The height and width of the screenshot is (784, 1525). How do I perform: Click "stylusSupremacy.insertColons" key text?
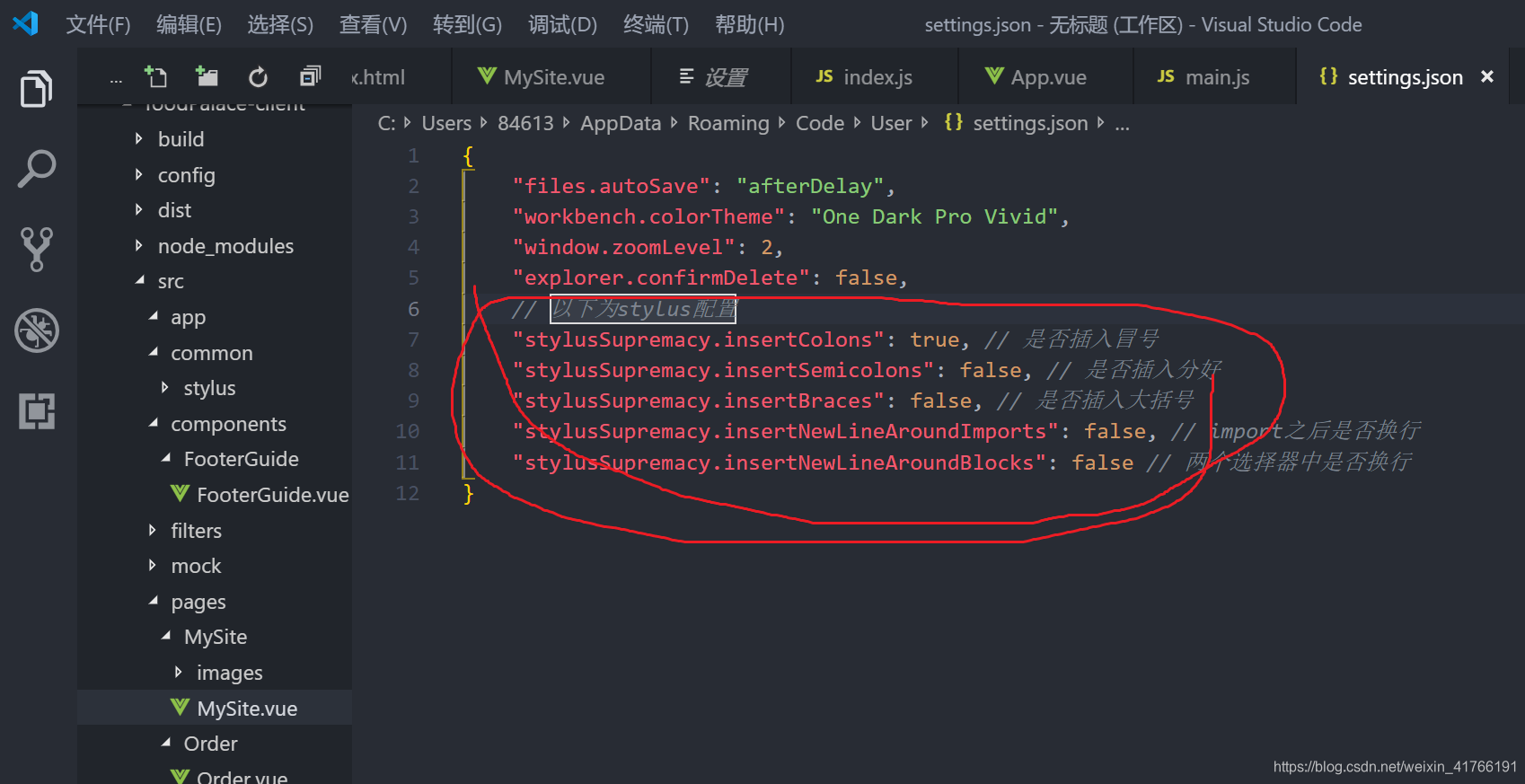click(x=698, y=339)
